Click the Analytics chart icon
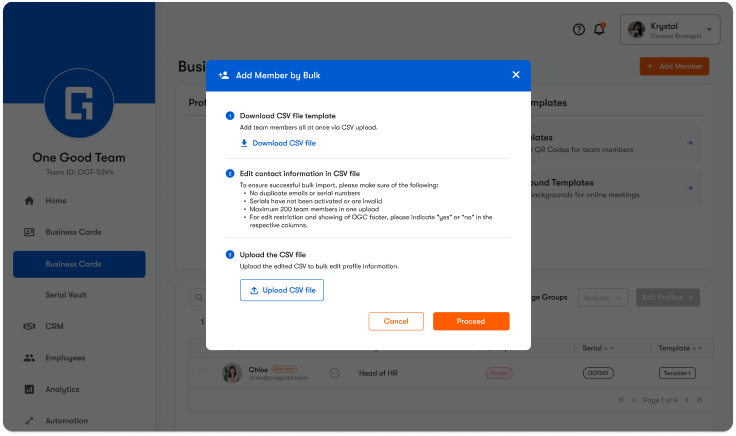 point(29,389)
